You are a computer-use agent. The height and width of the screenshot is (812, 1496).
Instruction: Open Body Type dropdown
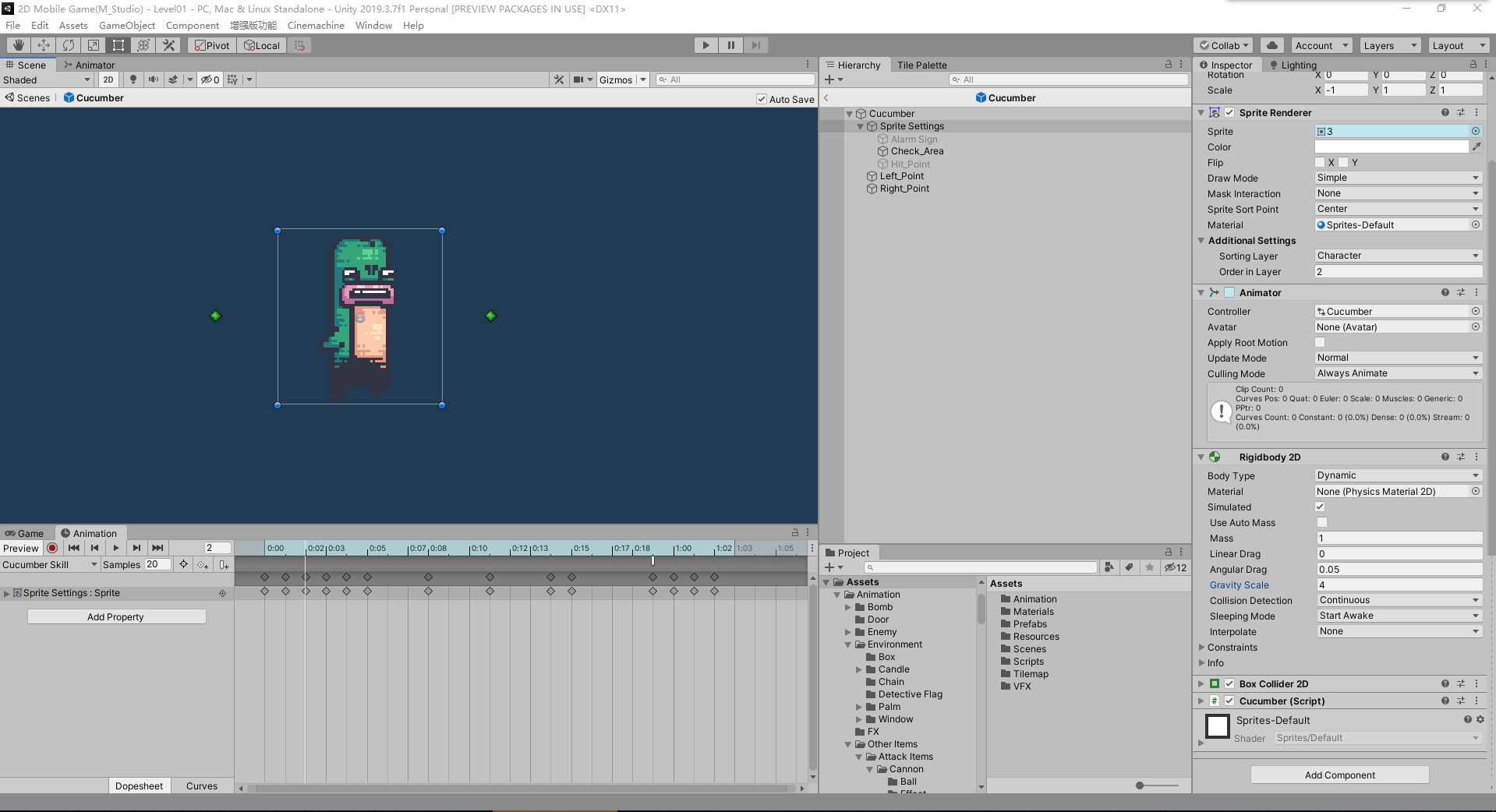click(x=1399, y=475)
